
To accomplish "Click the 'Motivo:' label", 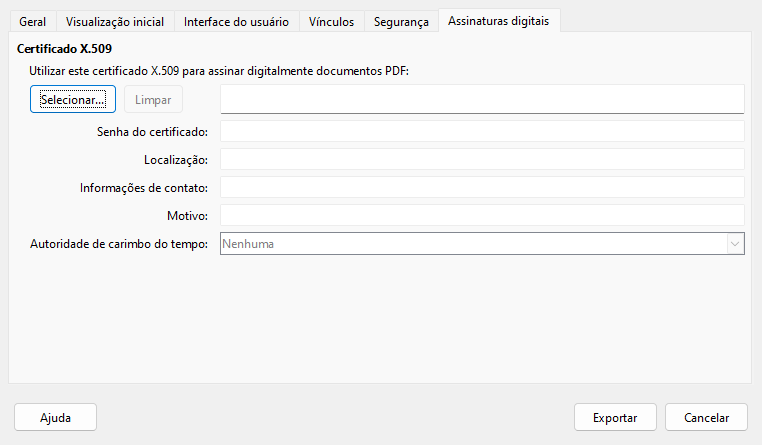I will (x=188, y=216).
